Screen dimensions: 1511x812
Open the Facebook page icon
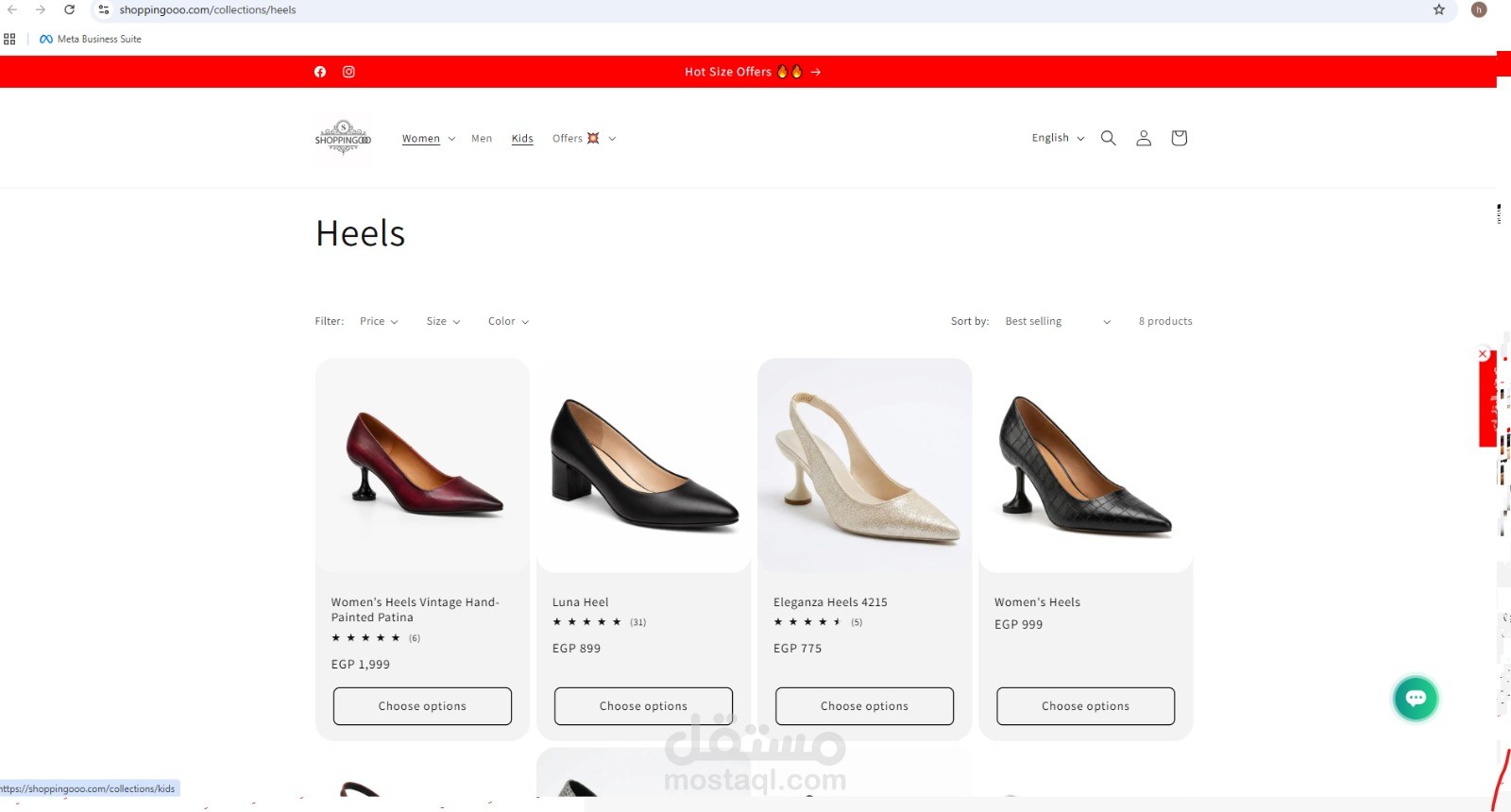click(x=320, y=72)
